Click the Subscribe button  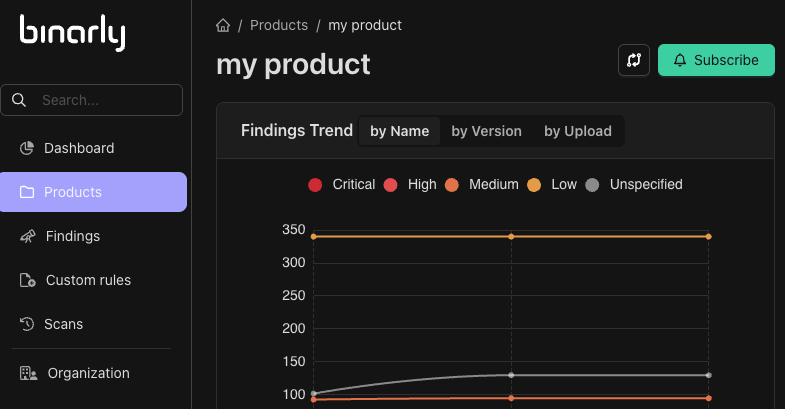tap(716, 60)
